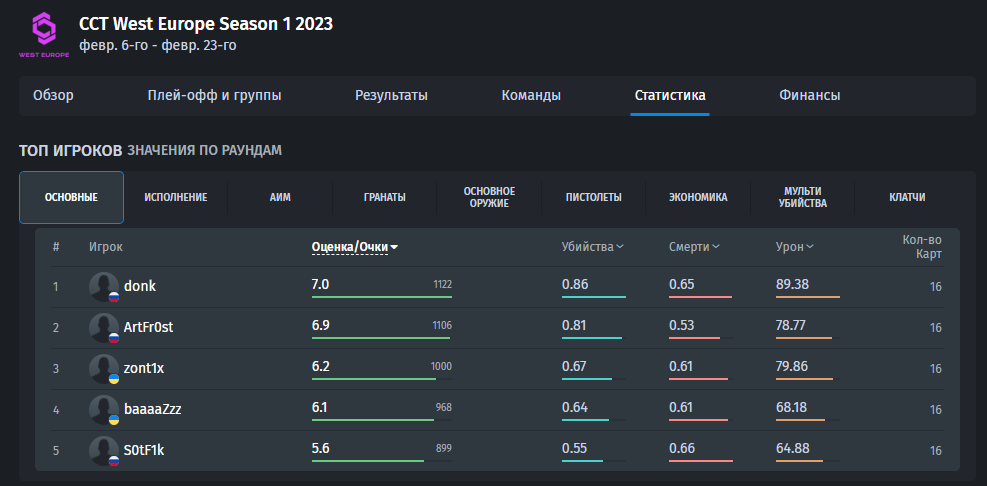Open the Результаты tab
The height and width of the screenshot is (486, 987).
coord(392,96)
